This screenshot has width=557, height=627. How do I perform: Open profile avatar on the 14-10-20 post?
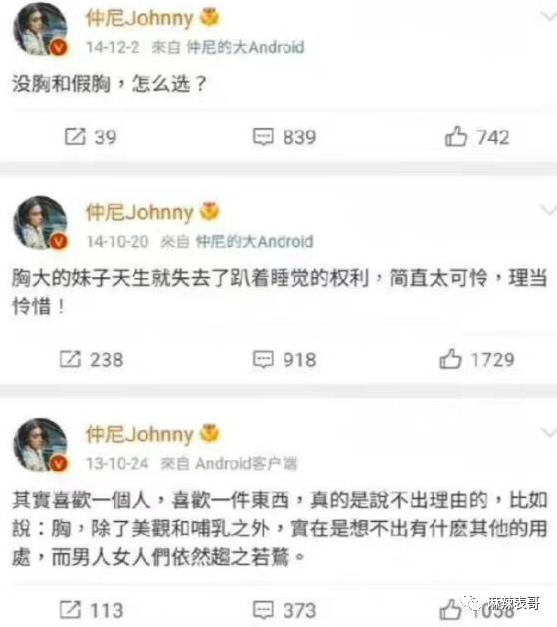41,223
